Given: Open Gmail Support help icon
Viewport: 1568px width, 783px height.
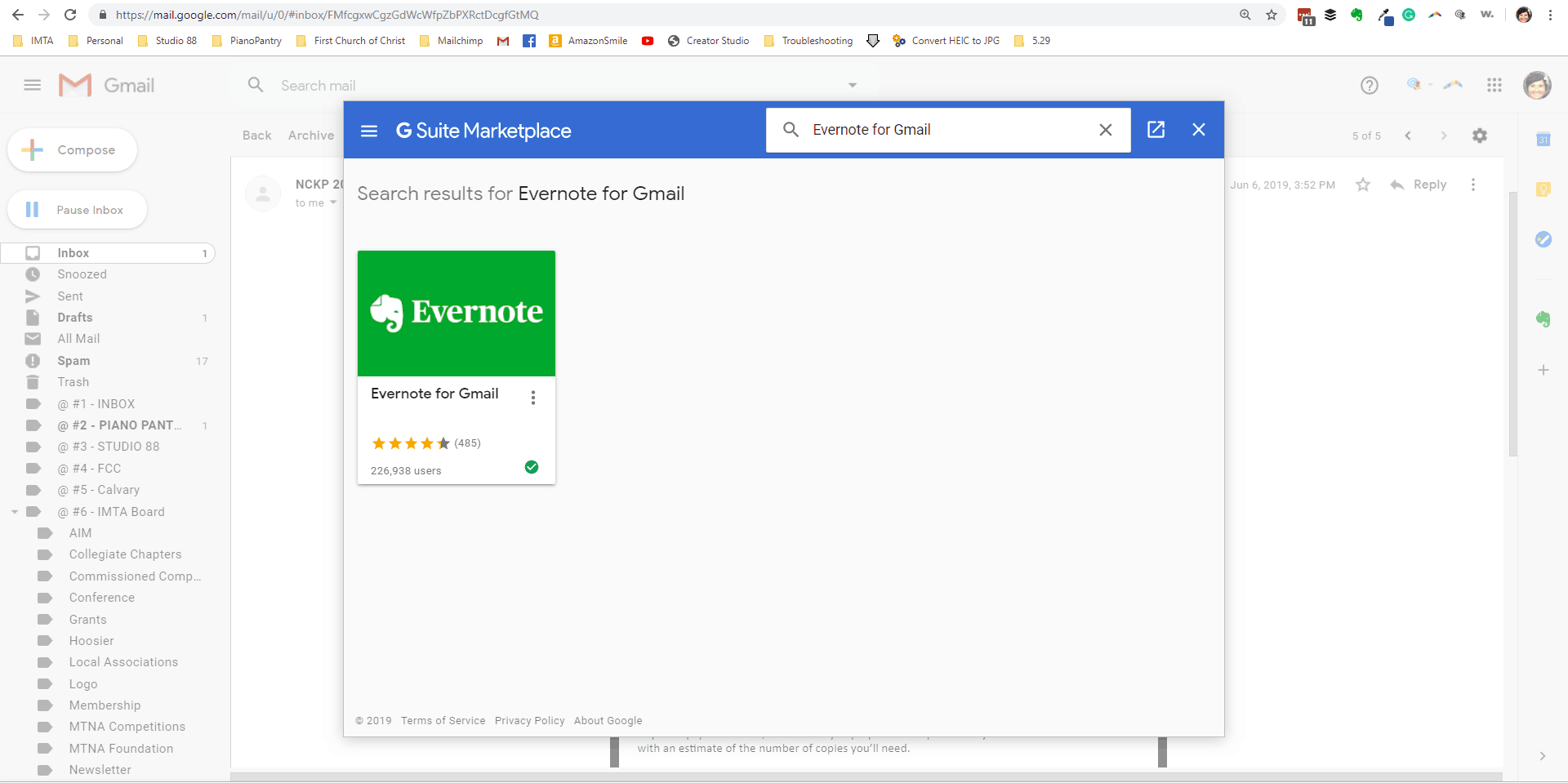Looking at the screenshot, I should [1370, 85].
